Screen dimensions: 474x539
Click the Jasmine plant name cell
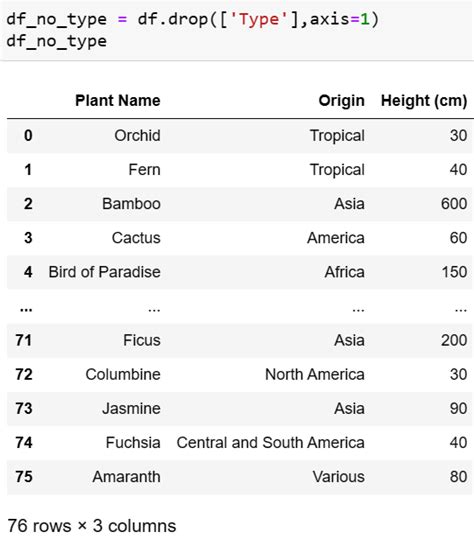tap(131, 408)
